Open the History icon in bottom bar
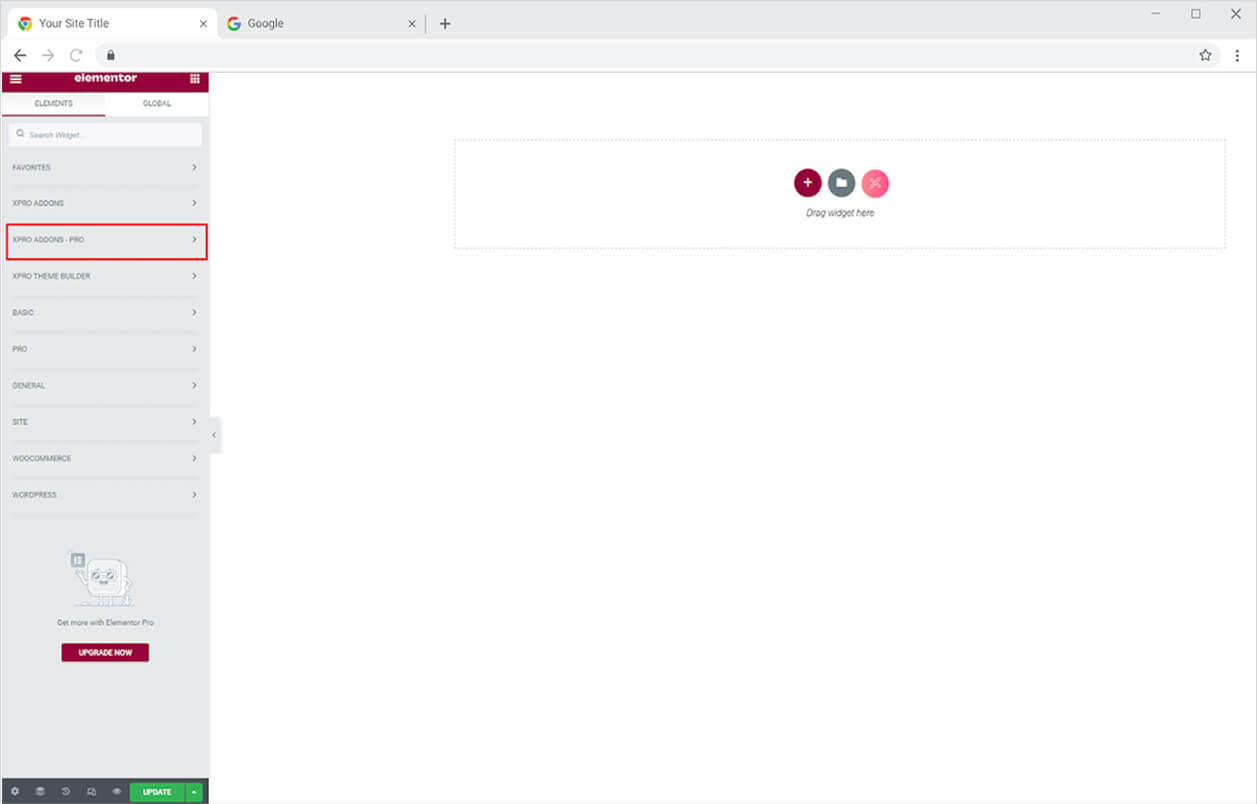1257x804 pixels. coord(66,792)
